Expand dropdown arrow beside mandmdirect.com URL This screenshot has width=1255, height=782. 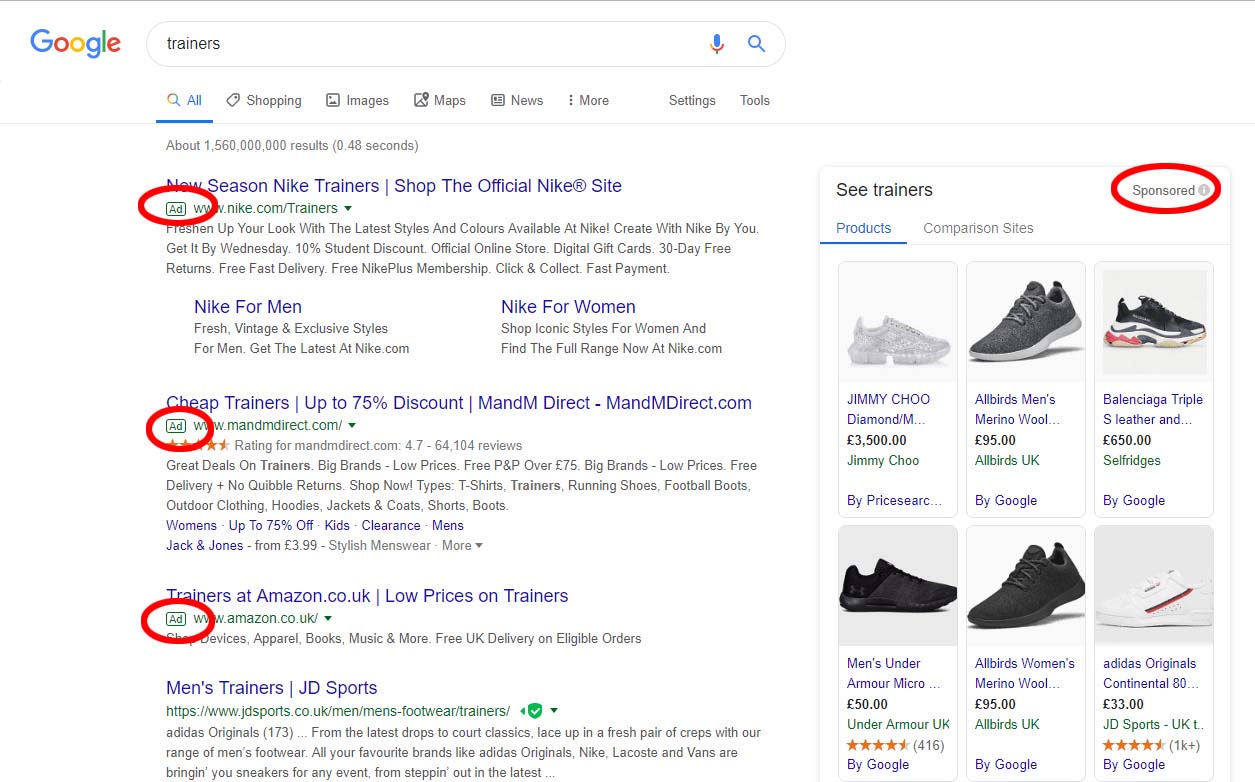tap(352, 425)
